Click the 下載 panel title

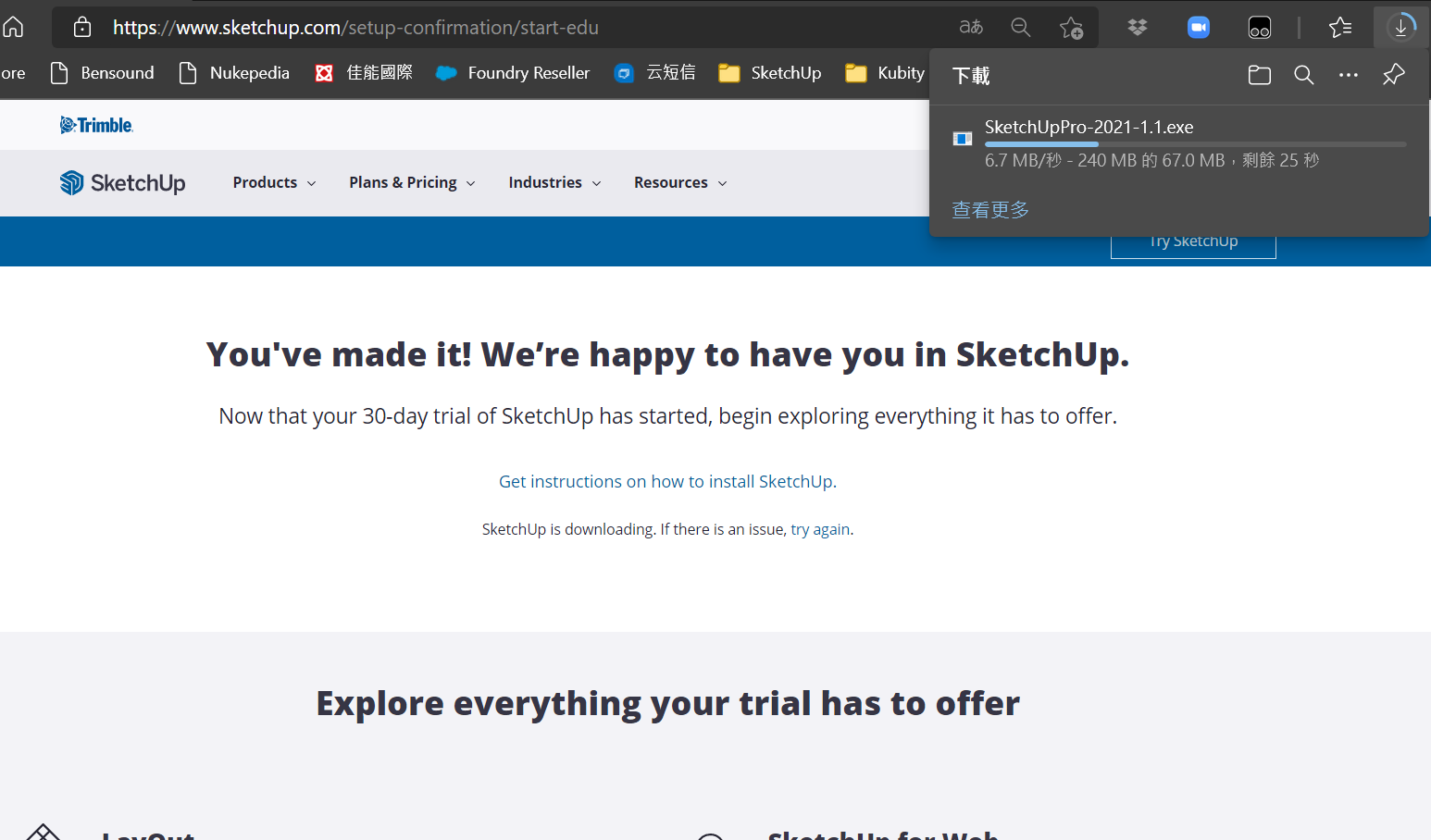971,76
